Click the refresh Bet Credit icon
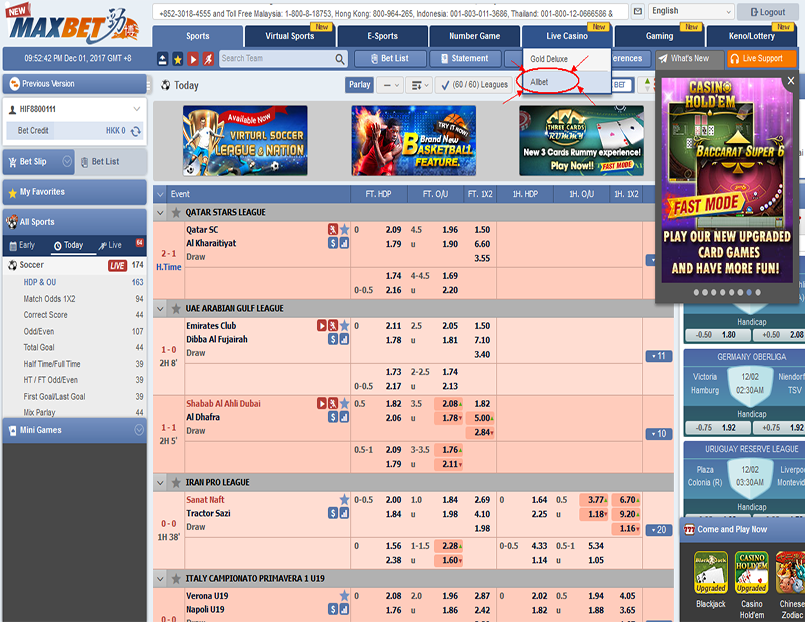This screenshot has height=622, width=805. coord(136,131)
